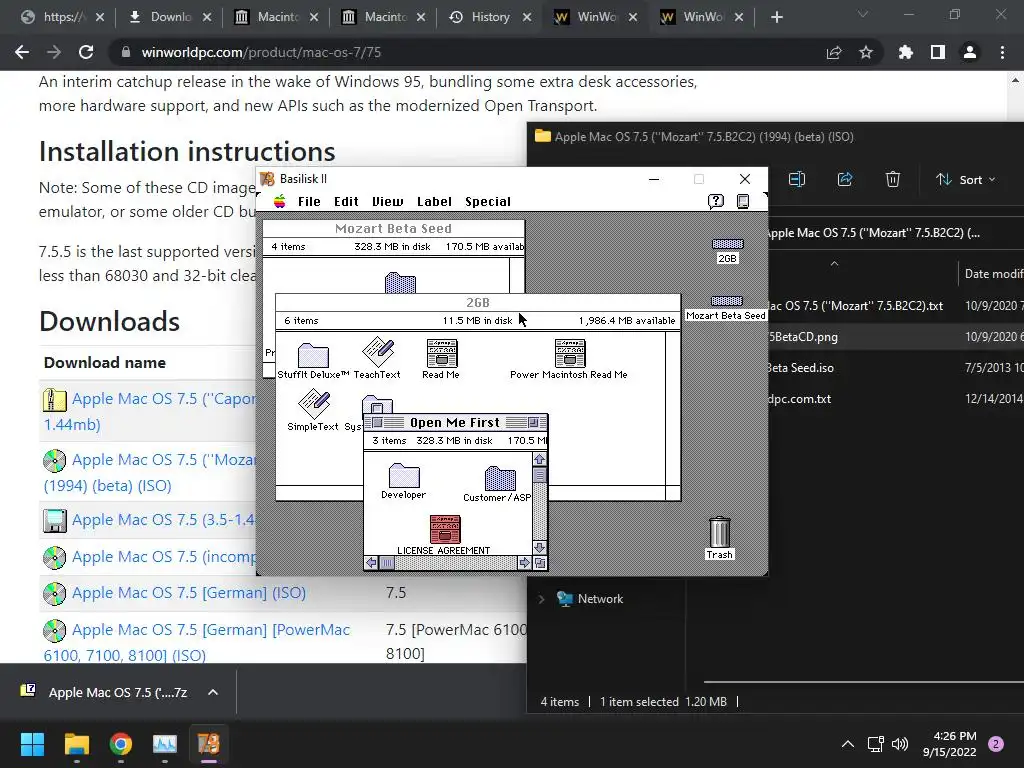The image size is (1024, 768).
Task: Open a new Chrome tab
Action: [776, 17]
